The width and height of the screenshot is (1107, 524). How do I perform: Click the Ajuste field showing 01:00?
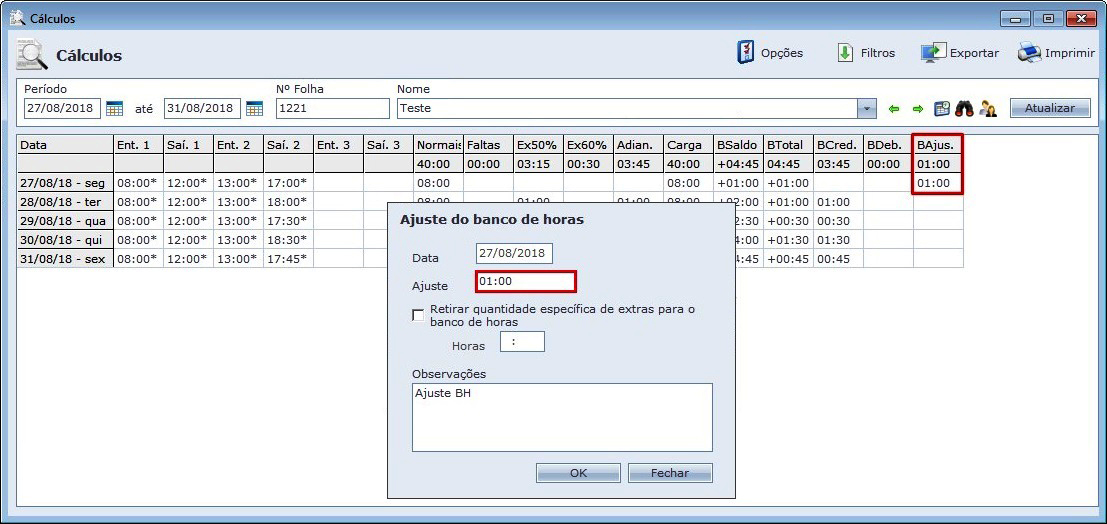point(525,282)
